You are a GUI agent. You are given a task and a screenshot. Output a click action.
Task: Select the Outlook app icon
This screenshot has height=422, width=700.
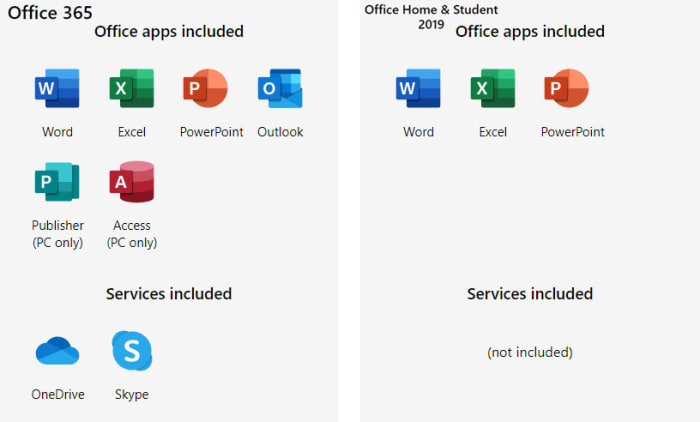(279, 89)
